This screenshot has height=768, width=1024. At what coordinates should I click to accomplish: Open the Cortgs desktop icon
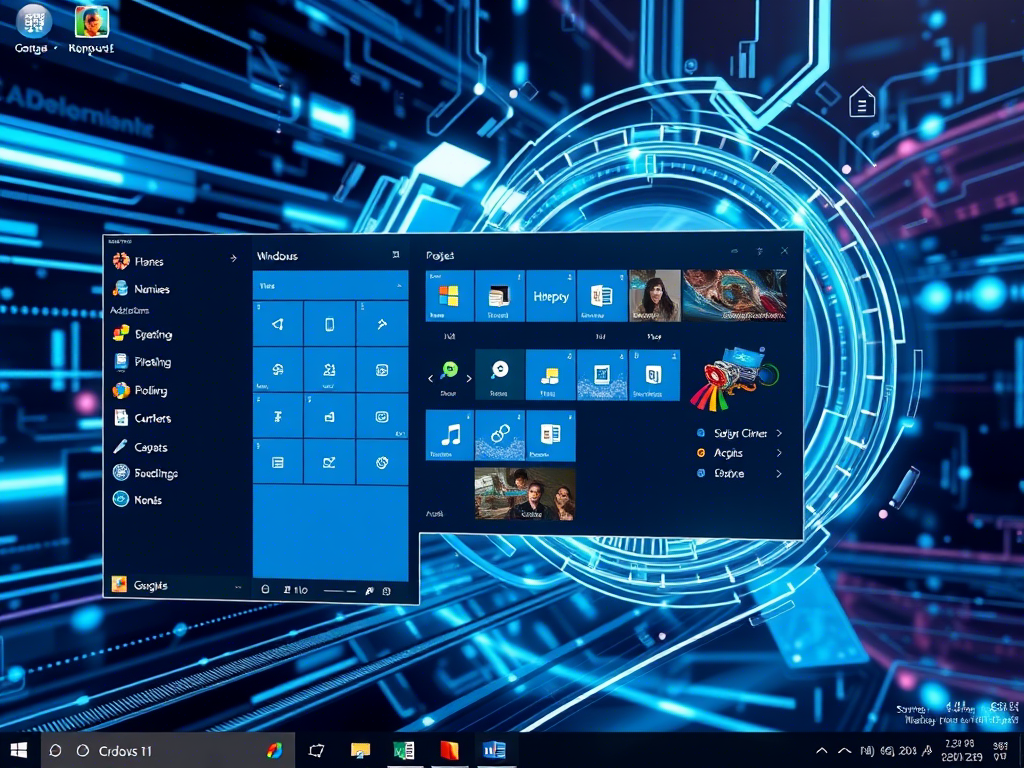[x=33, y=28]
